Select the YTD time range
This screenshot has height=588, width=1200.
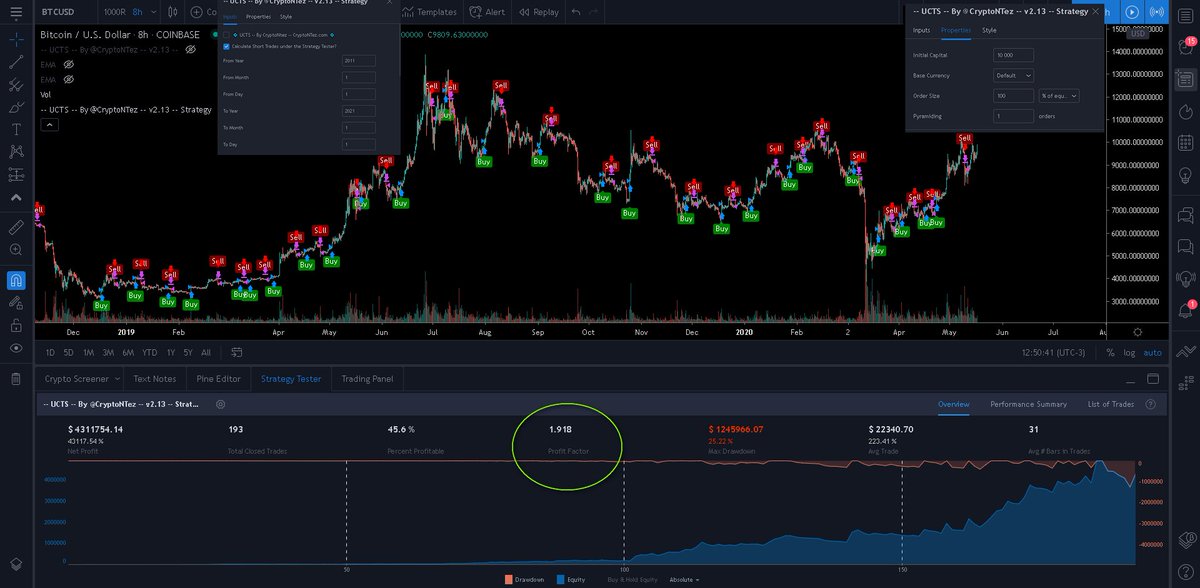point(149,352)
